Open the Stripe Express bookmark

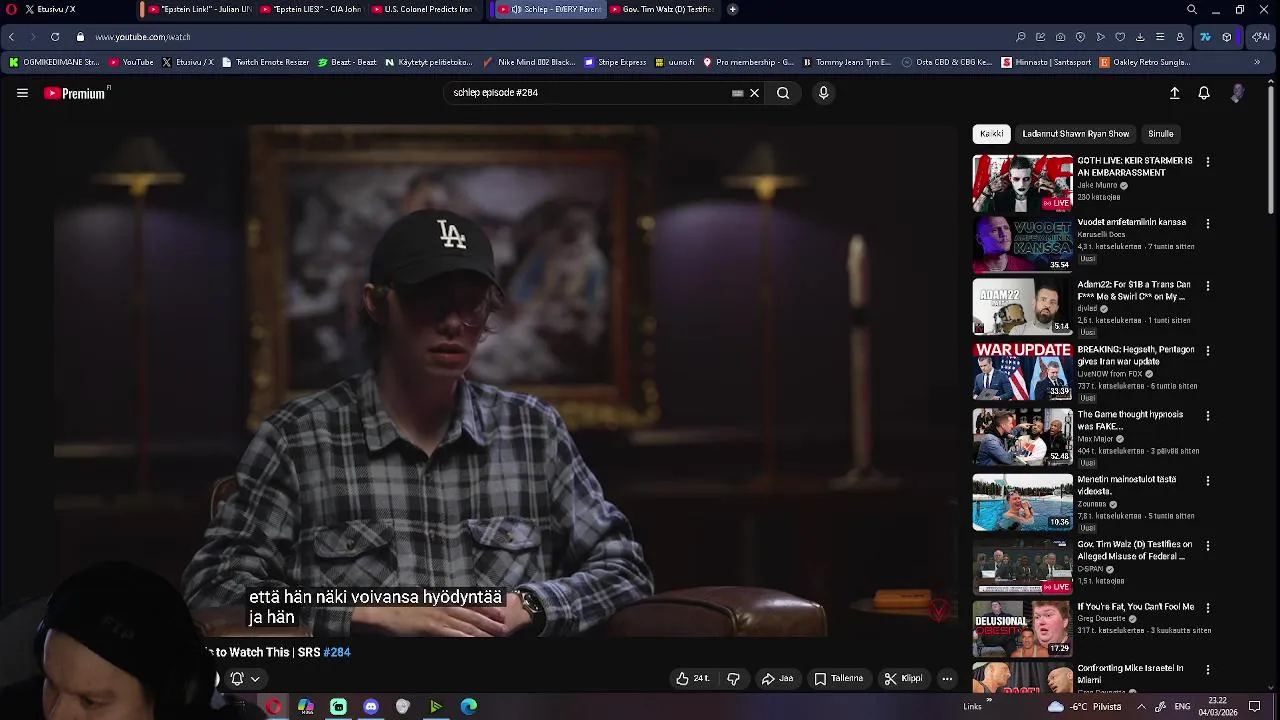(x=615, y=62)
